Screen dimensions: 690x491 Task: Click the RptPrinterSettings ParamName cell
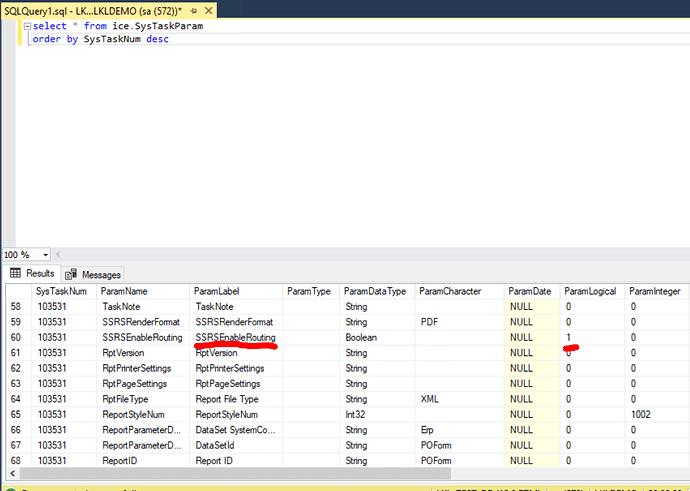(143, 368)
